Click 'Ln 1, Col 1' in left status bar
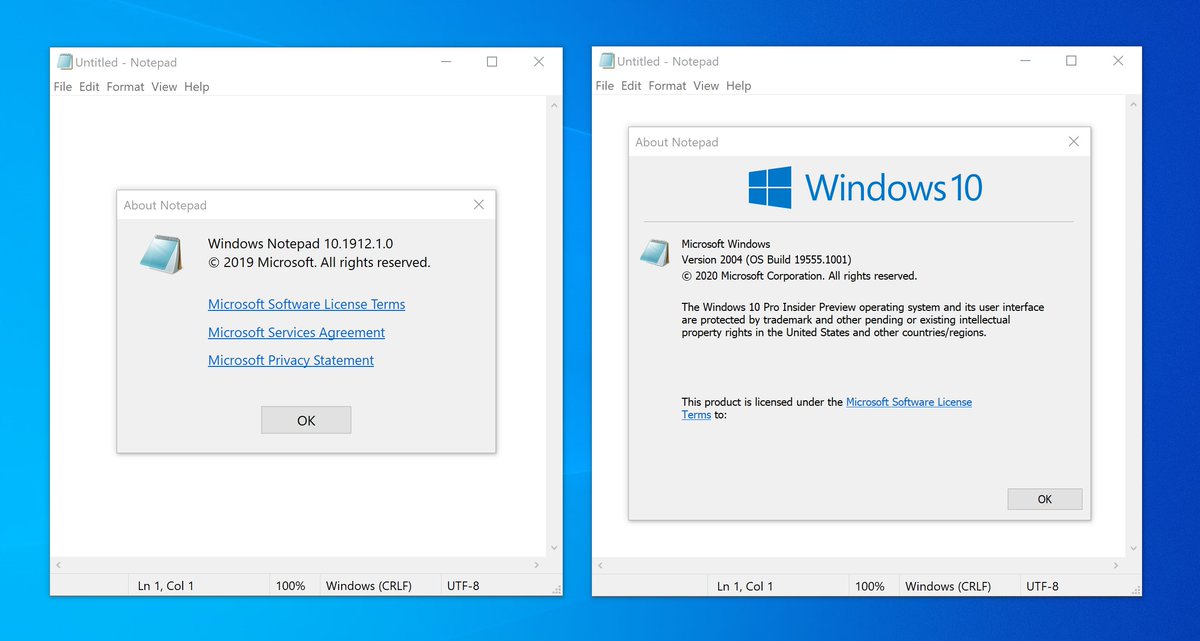 click(166, 586)
